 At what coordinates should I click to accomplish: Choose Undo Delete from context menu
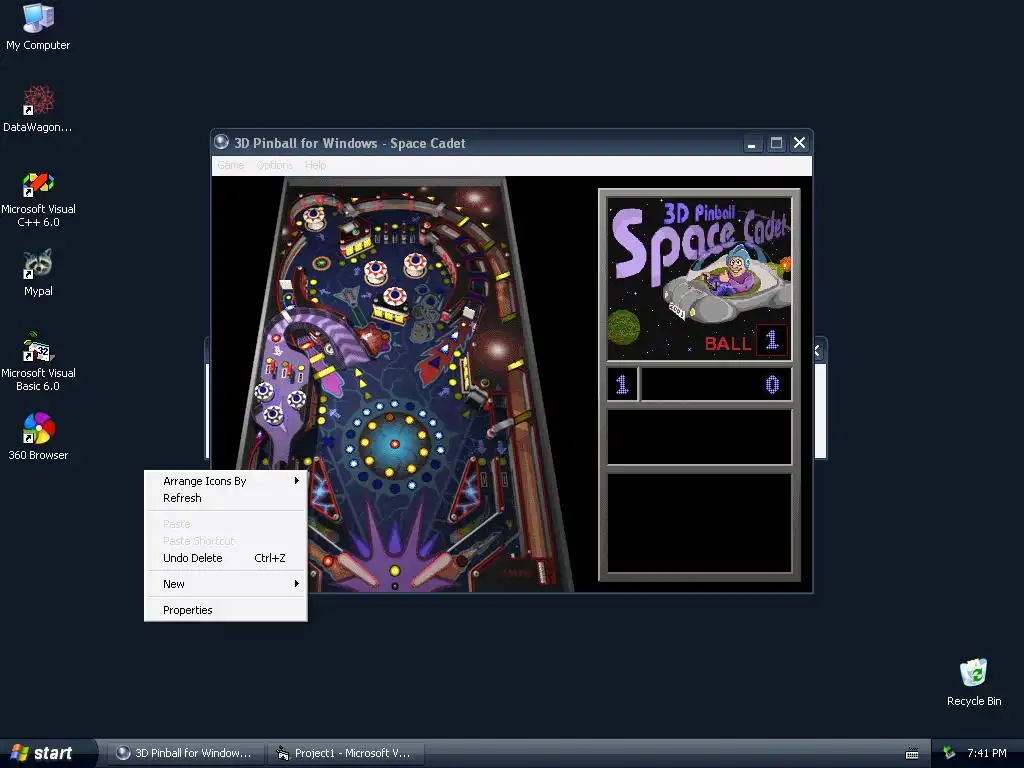tap(225, 558)
